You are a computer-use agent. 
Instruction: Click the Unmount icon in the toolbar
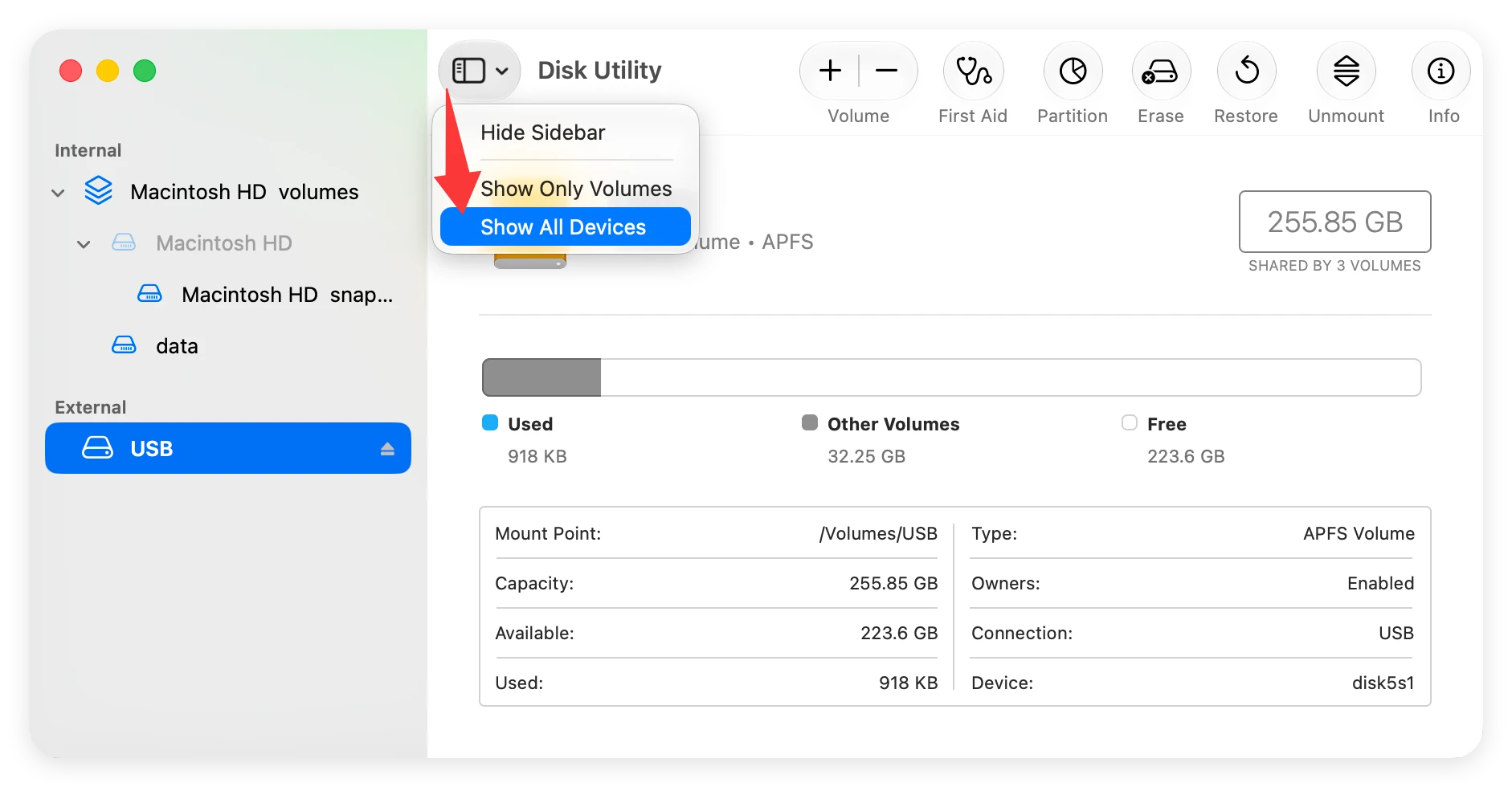click(x=1346, y=71)
